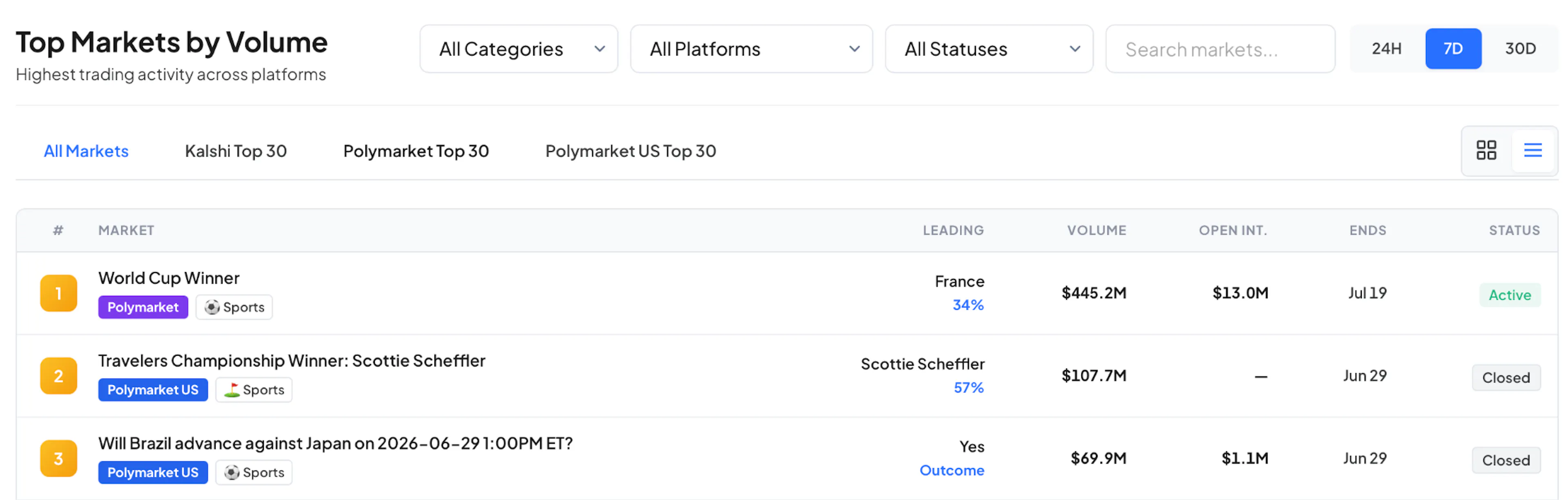Screen dimensions: 1568x500
Task: Open the Polymarket US Top 30 tab
Action: (x=630, y=151)
